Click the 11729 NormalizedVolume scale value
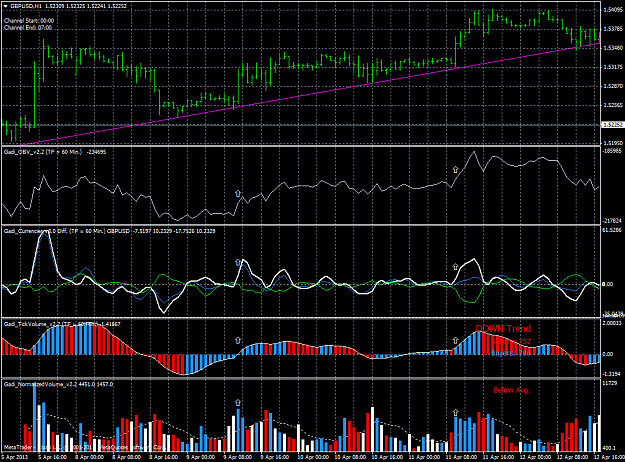The width and height of the screenshot is (625, 462). [610, 383]
